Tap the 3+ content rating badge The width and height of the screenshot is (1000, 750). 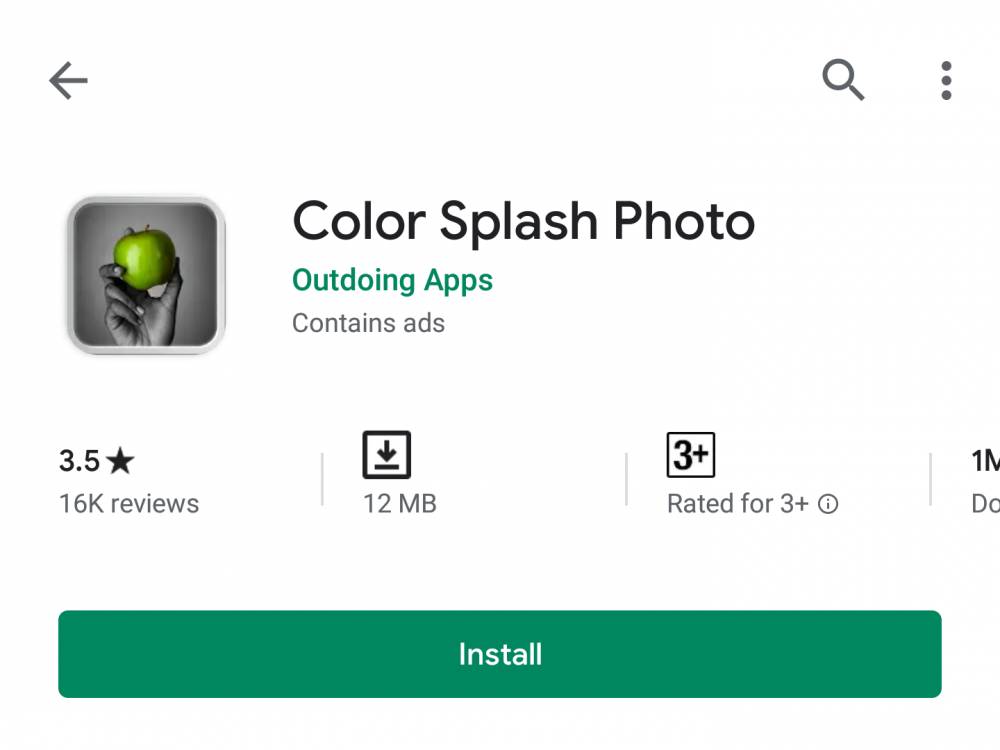[x=691, y=455]
